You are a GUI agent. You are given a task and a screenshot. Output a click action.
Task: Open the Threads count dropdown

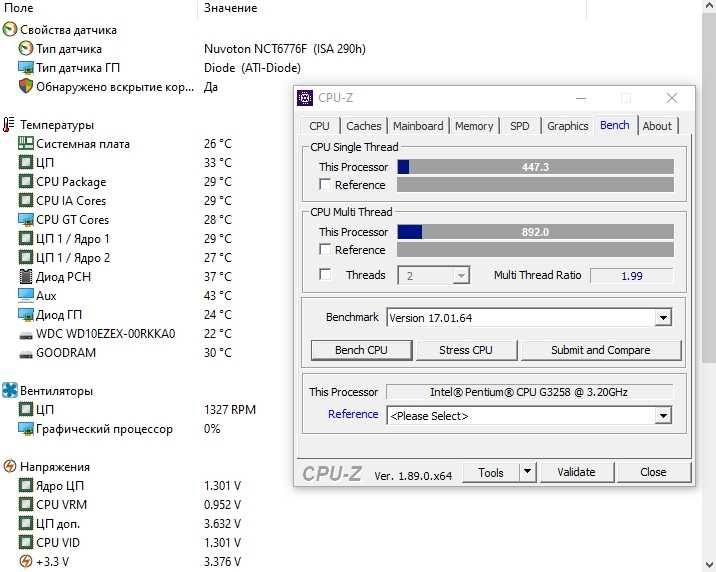tap(461, 275)
